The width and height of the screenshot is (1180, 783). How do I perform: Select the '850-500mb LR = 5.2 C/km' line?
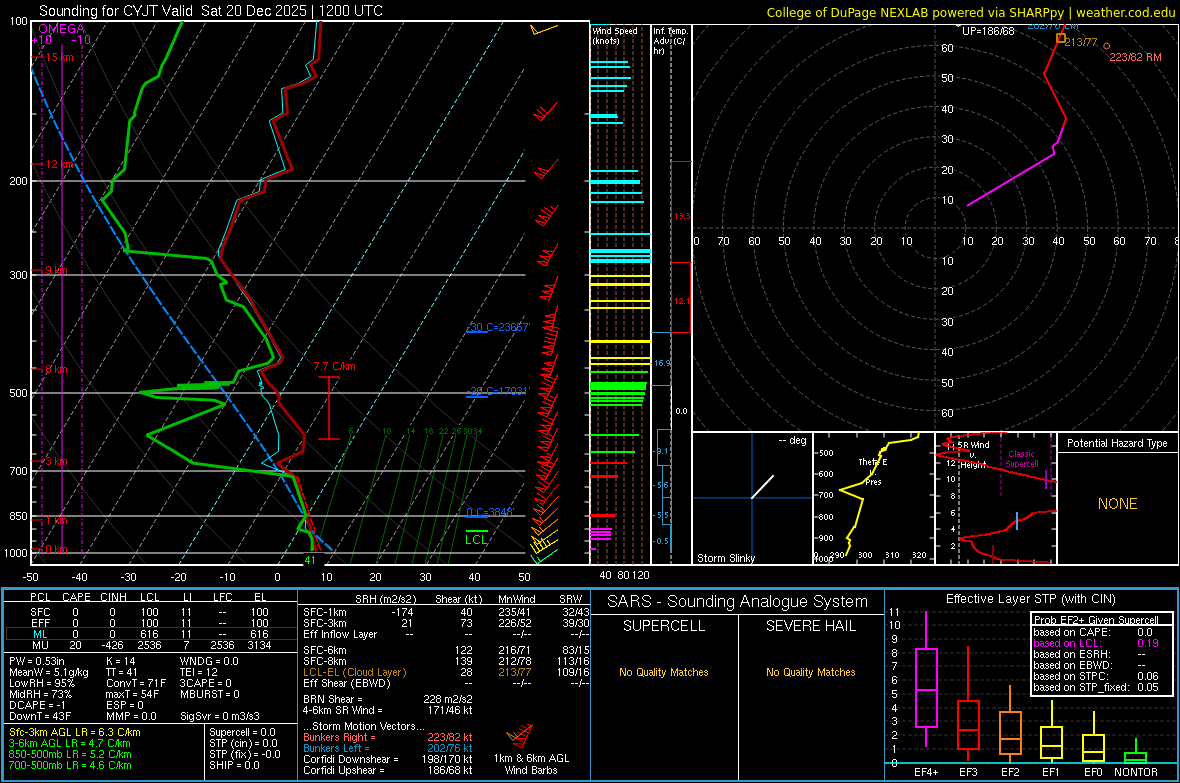point(70,754)
